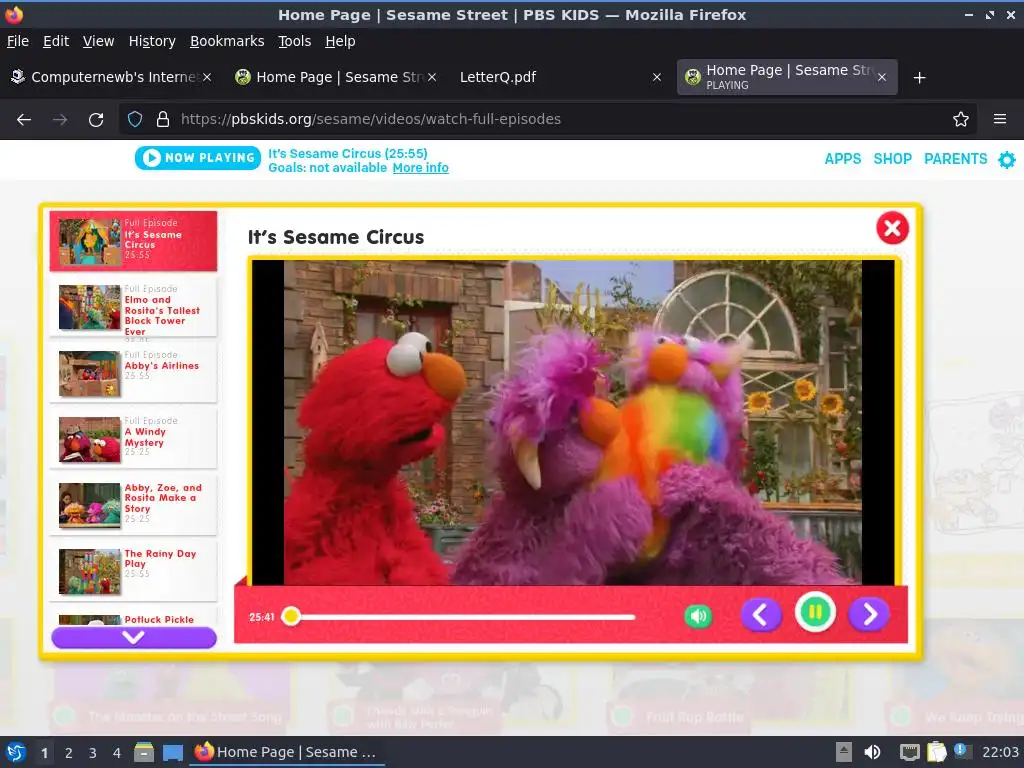Switch to the Computernewb's Internet tab
This screenshot has width=1024, height=768.
click(x=111, y=77)
